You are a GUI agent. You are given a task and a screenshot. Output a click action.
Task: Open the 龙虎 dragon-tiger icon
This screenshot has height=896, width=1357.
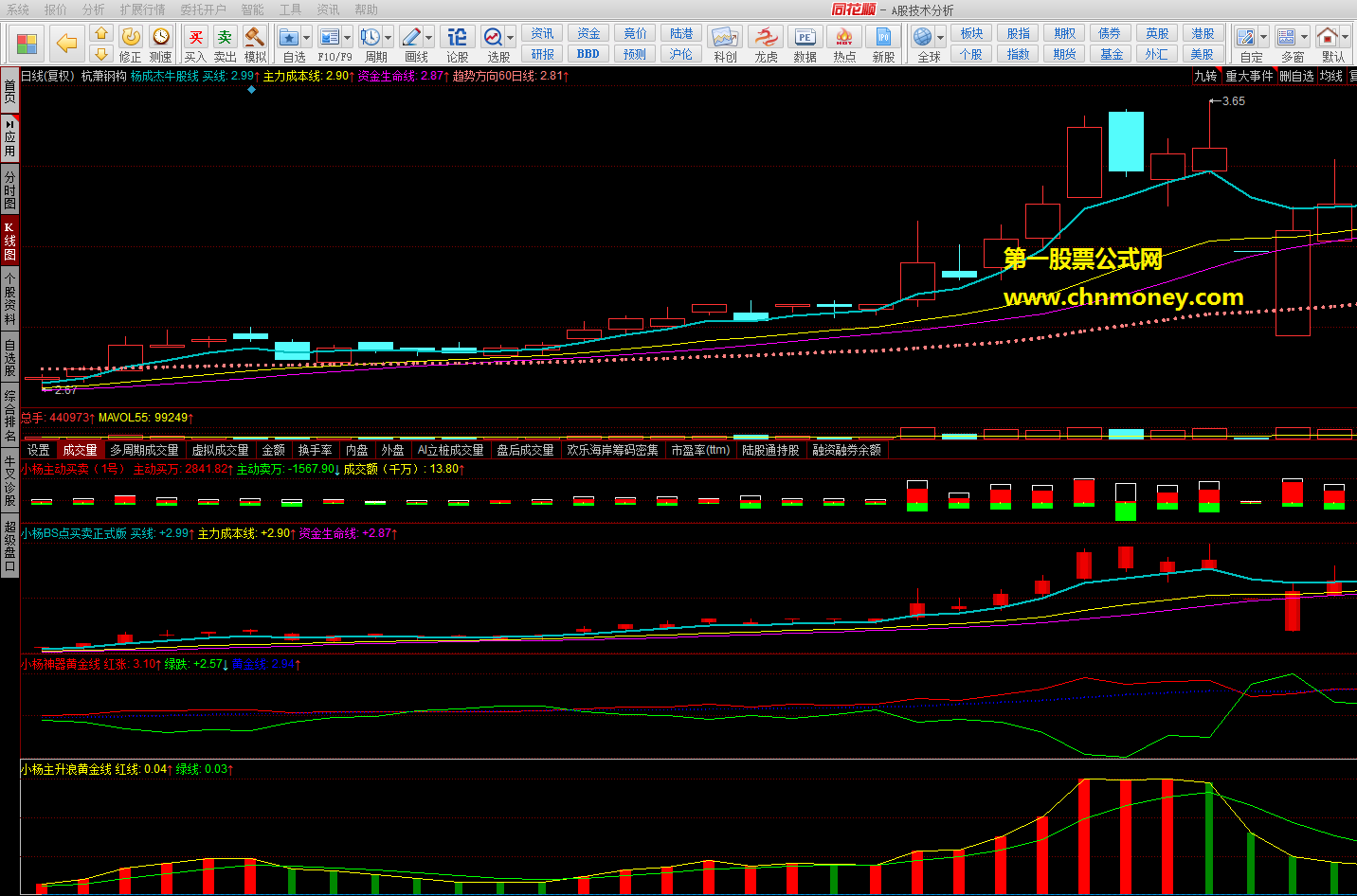click(766, 37)
